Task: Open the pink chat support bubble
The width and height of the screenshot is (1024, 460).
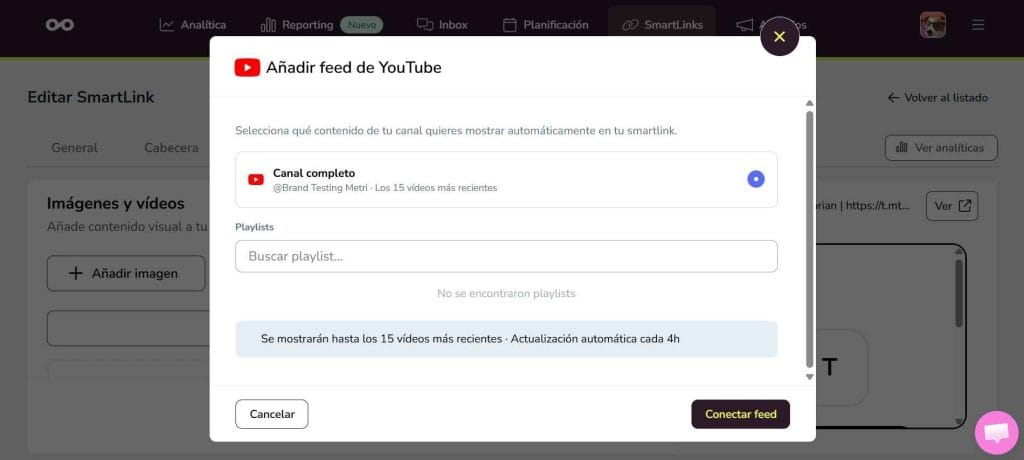Action: (x=997, y=433)
